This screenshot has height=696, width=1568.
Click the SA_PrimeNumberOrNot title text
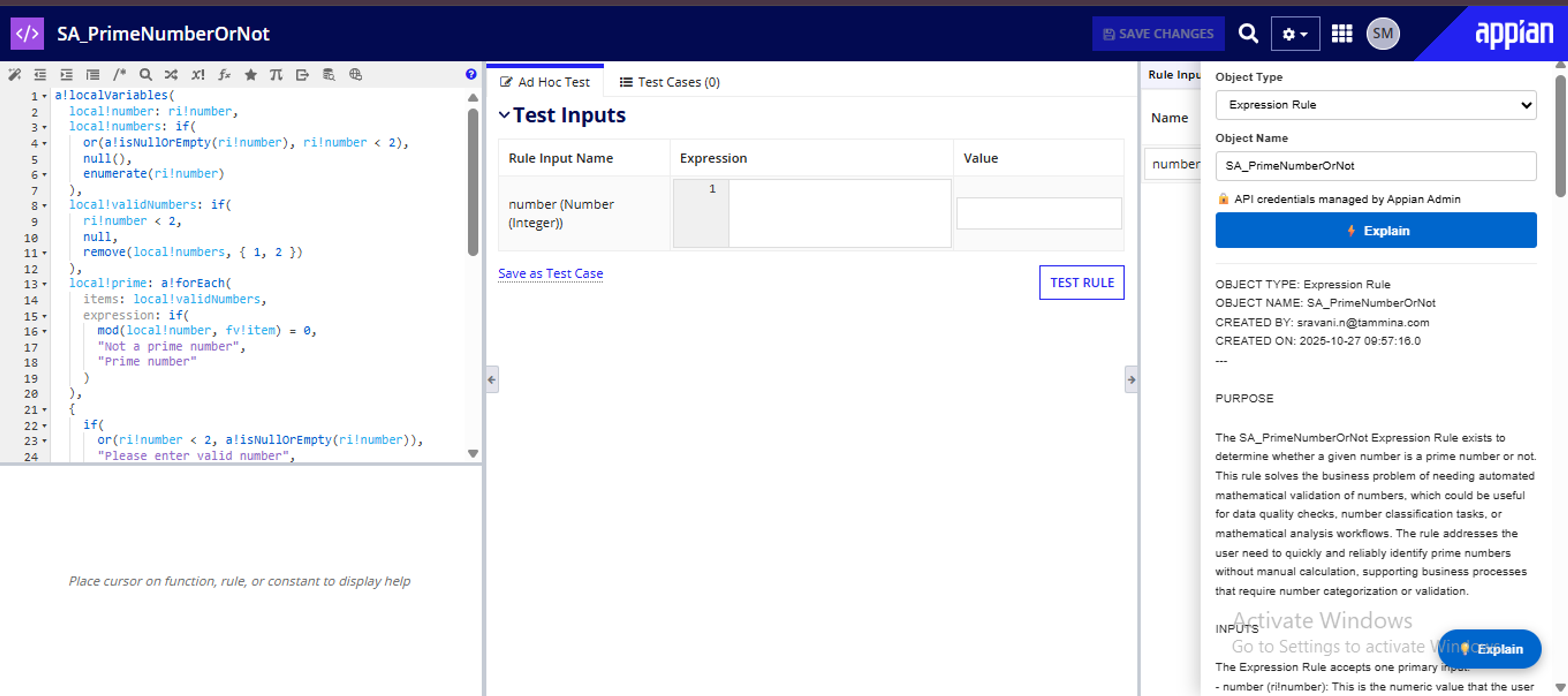click(163, 33)
